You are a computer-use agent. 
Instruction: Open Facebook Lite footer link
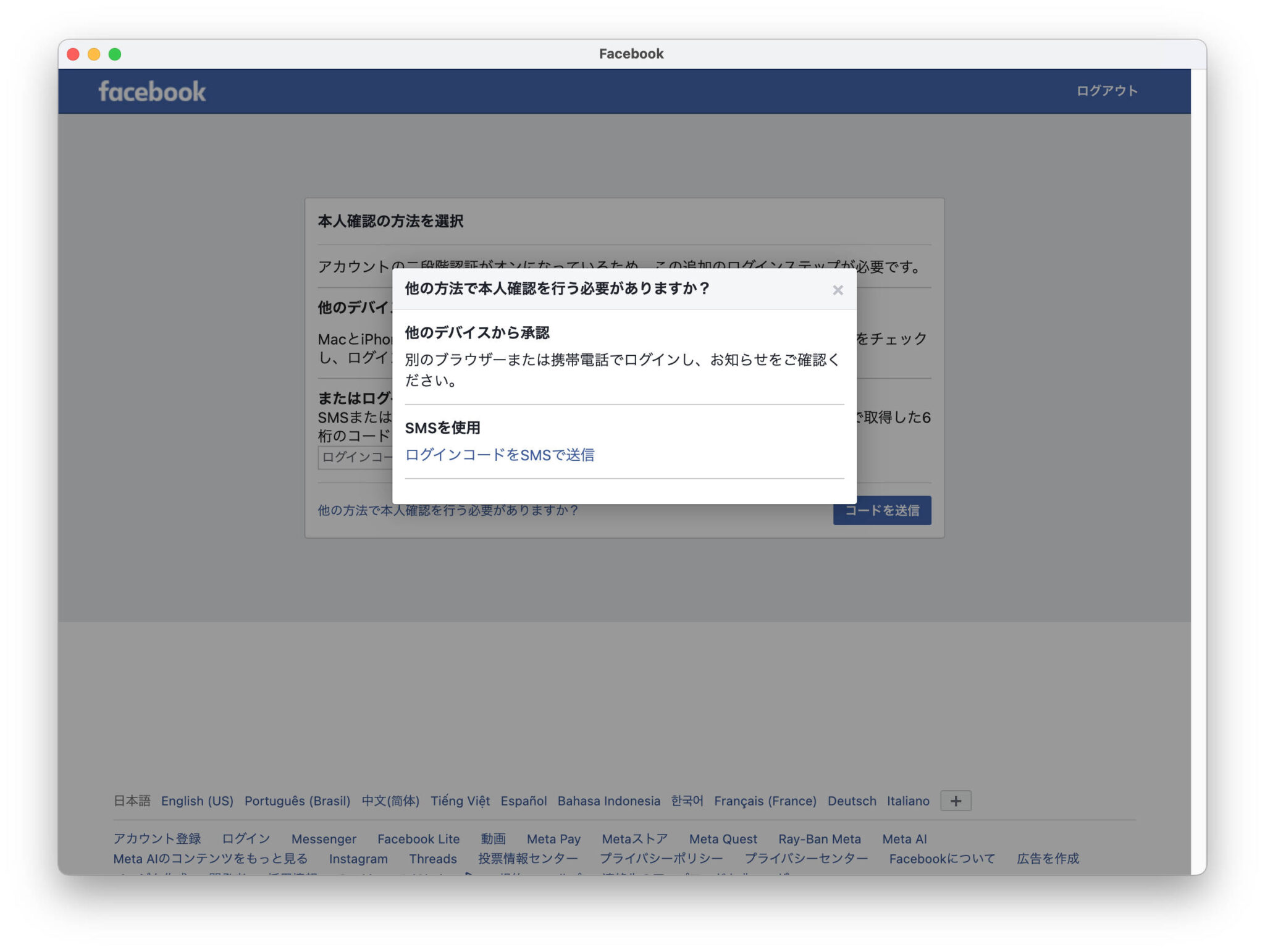coord(418,839)
